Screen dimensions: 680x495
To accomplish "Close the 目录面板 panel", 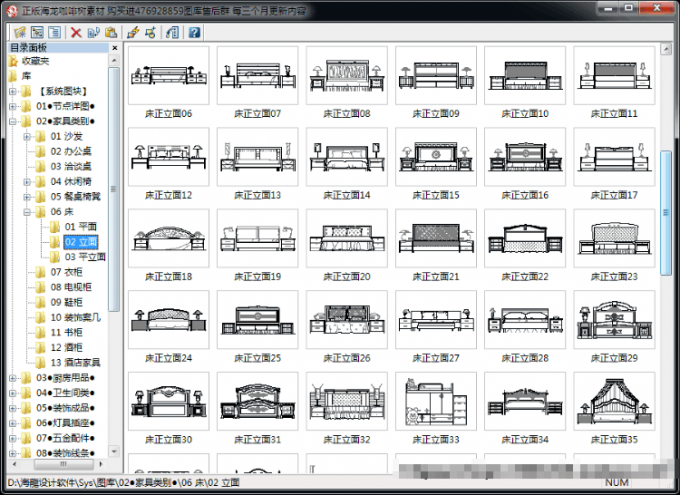I will pyautogui.click(x=114, y=48).
